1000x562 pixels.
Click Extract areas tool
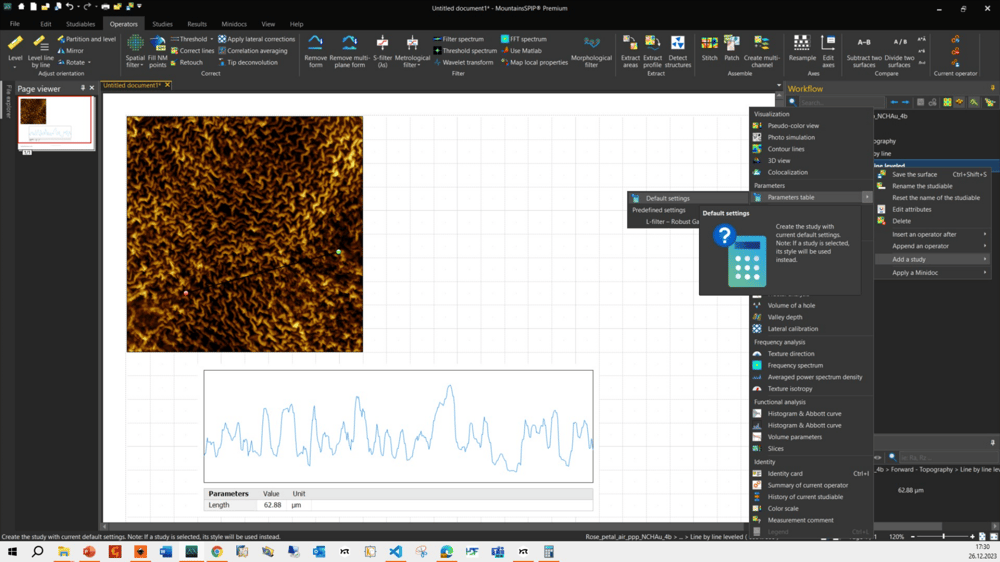click(630, 51)
